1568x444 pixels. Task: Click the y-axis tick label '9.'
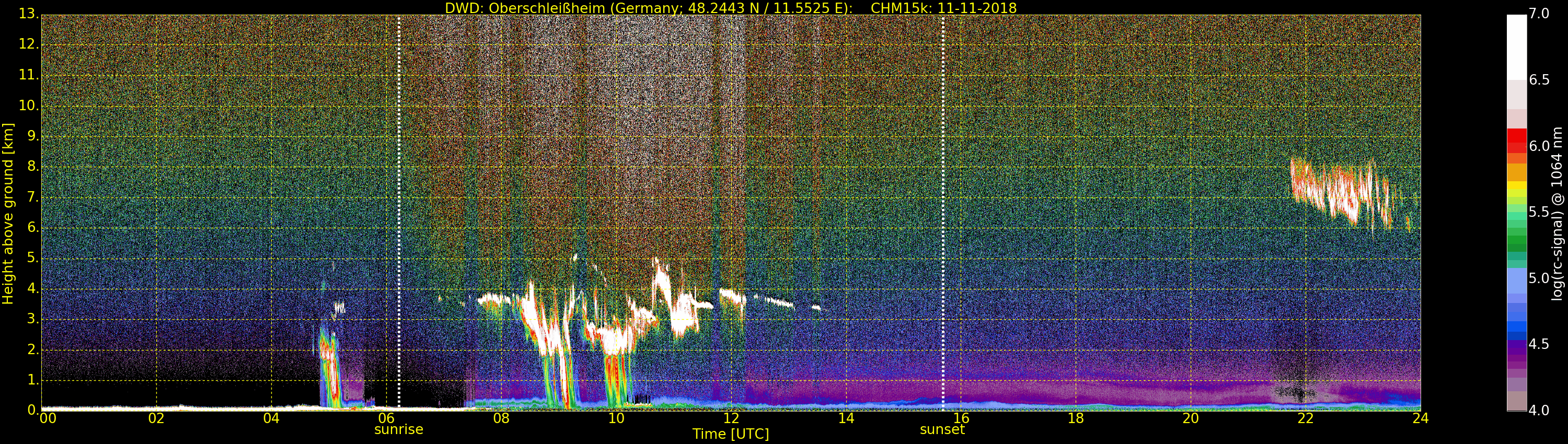(33, 136)
